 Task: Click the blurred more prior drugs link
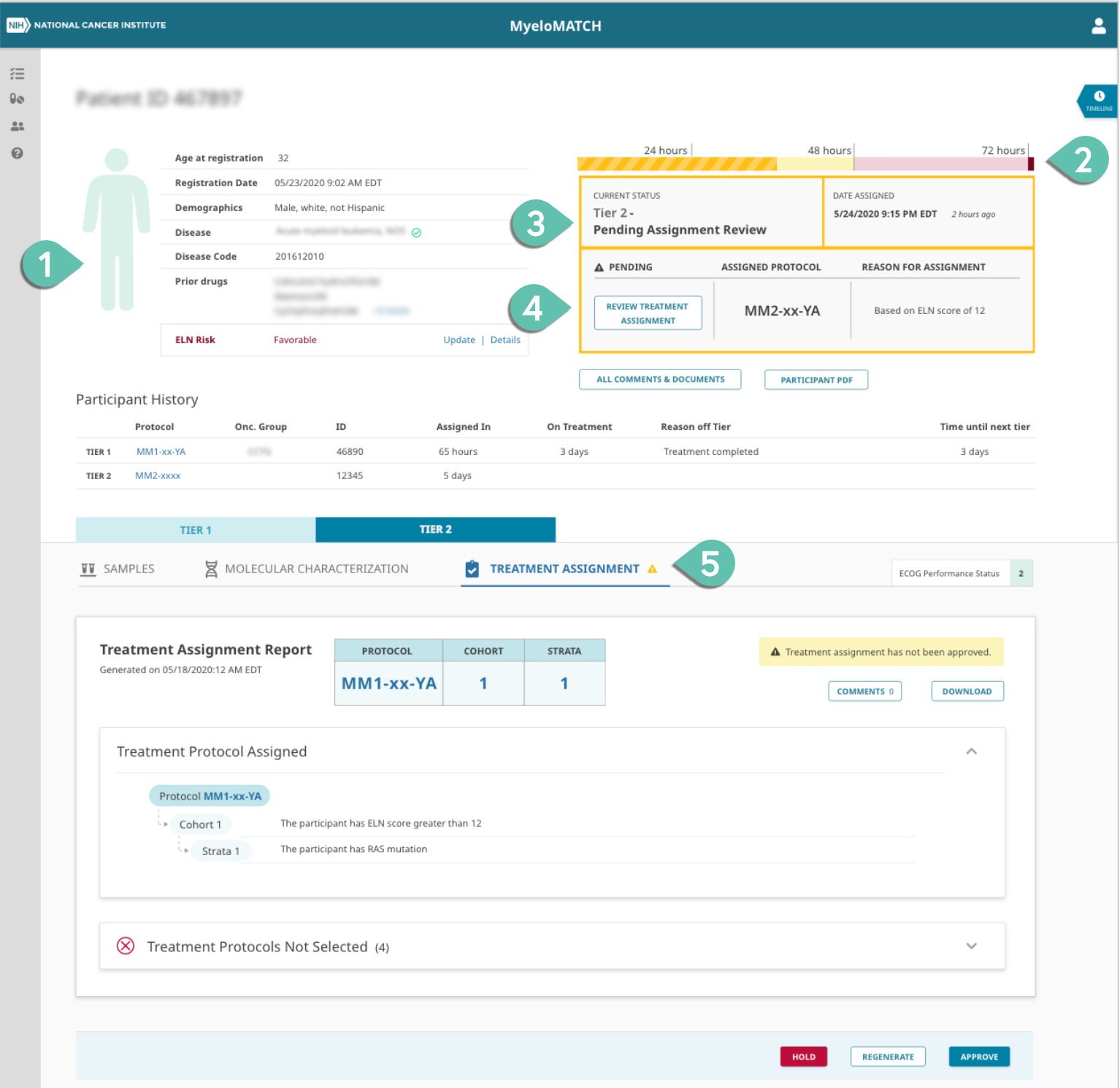(x=391, y=311)
